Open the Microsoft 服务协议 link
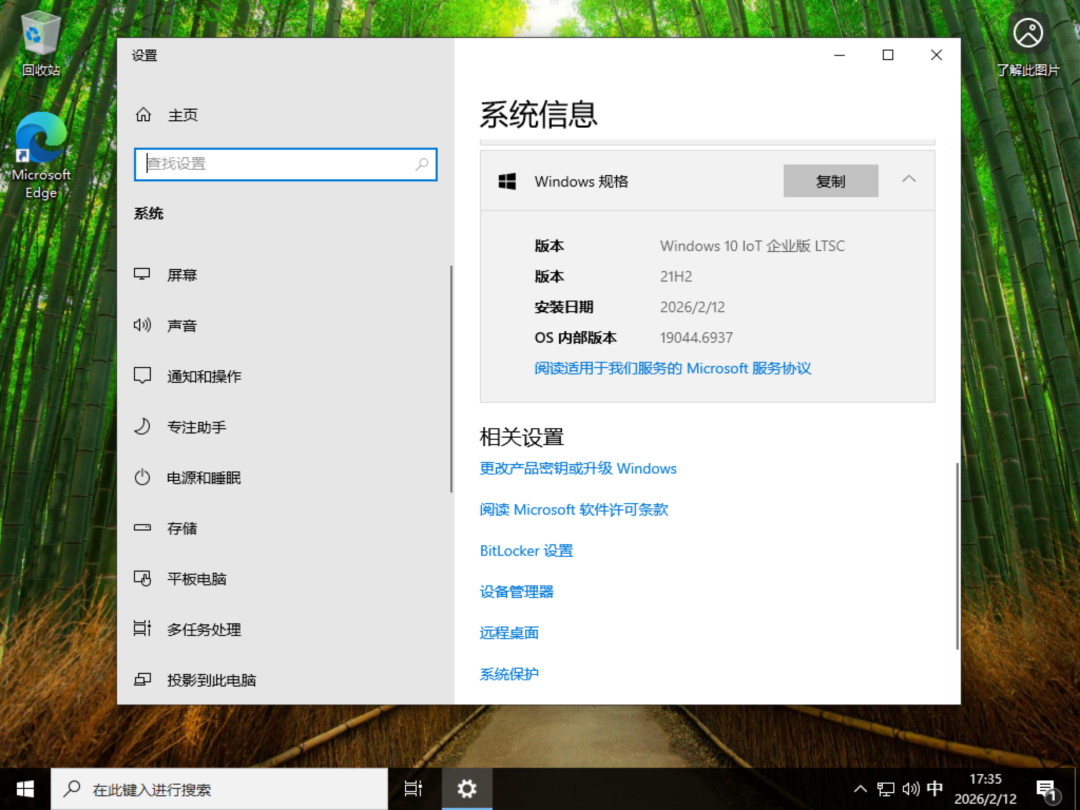Viewport: 1080px width, 810px height. coord(673,368)
